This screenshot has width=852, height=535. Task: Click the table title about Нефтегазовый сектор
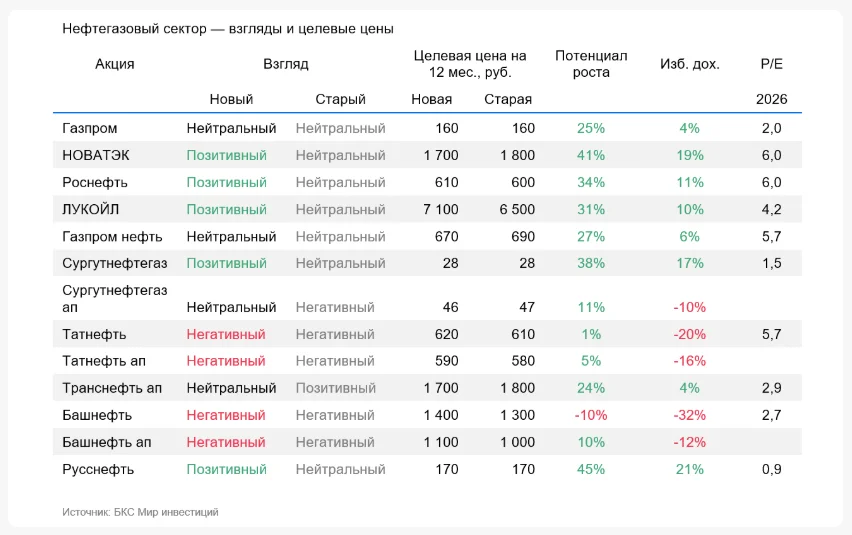[x=227, y=30]
